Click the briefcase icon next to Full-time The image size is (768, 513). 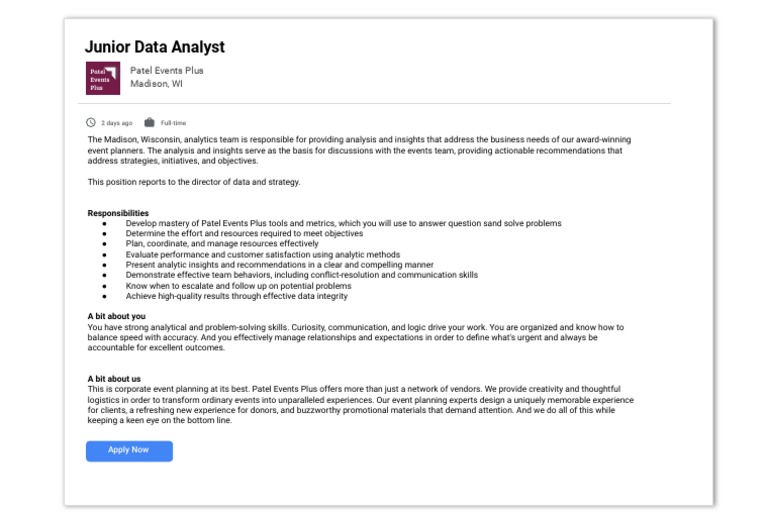149,123
